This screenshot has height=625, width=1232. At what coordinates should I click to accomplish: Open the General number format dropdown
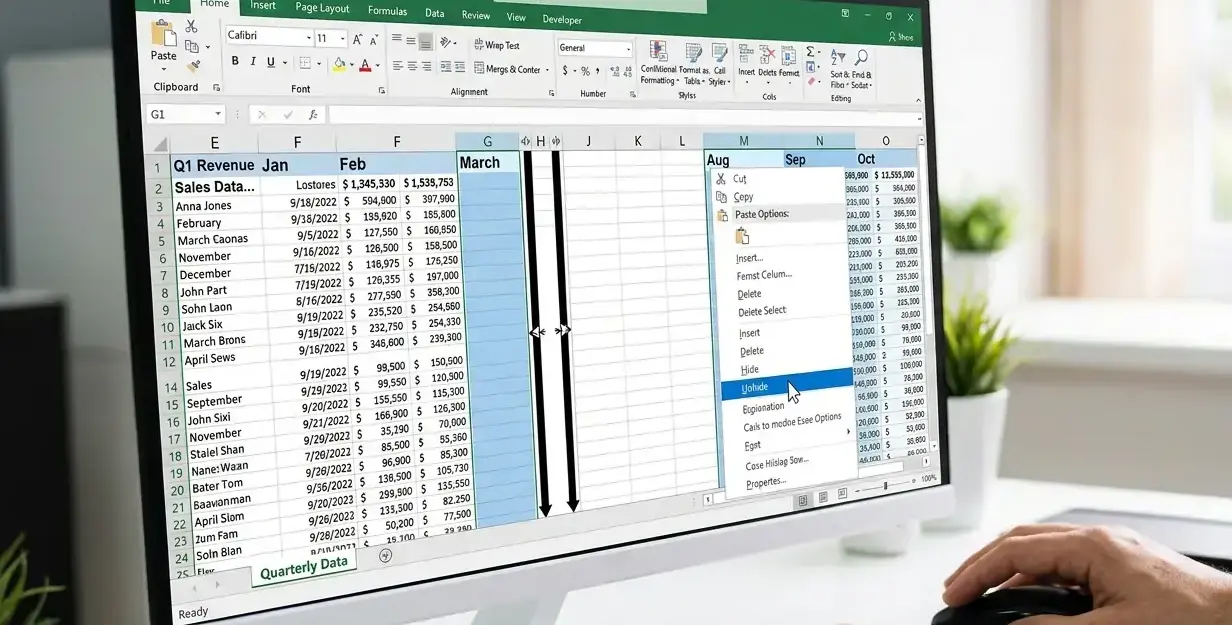click(x=628, y=49)
